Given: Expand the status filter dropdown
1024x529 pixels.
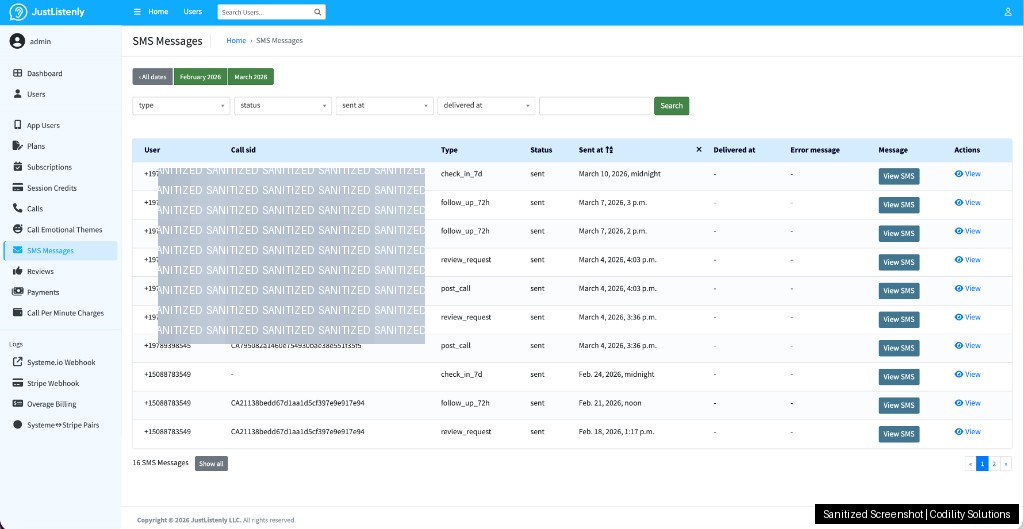Looking at the screenshot, I should click(283, 106).
